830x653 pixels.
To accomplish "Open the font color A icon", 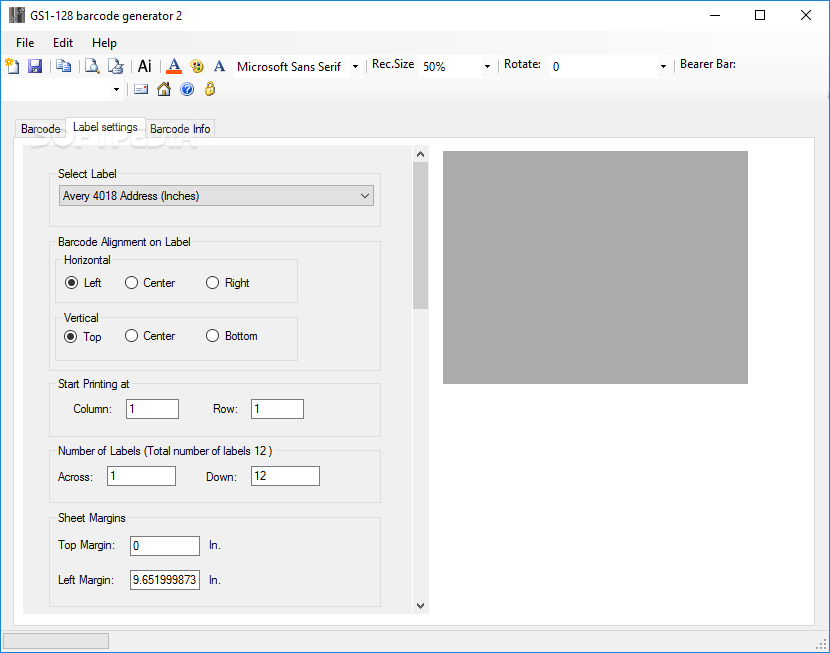I will coord(174,66).
